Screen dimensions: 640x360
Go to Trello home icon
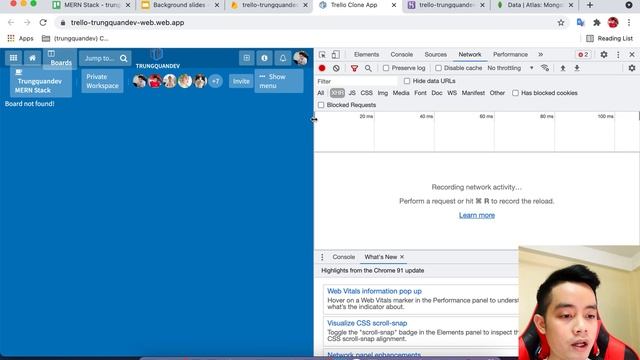click(x=32, y=58)
